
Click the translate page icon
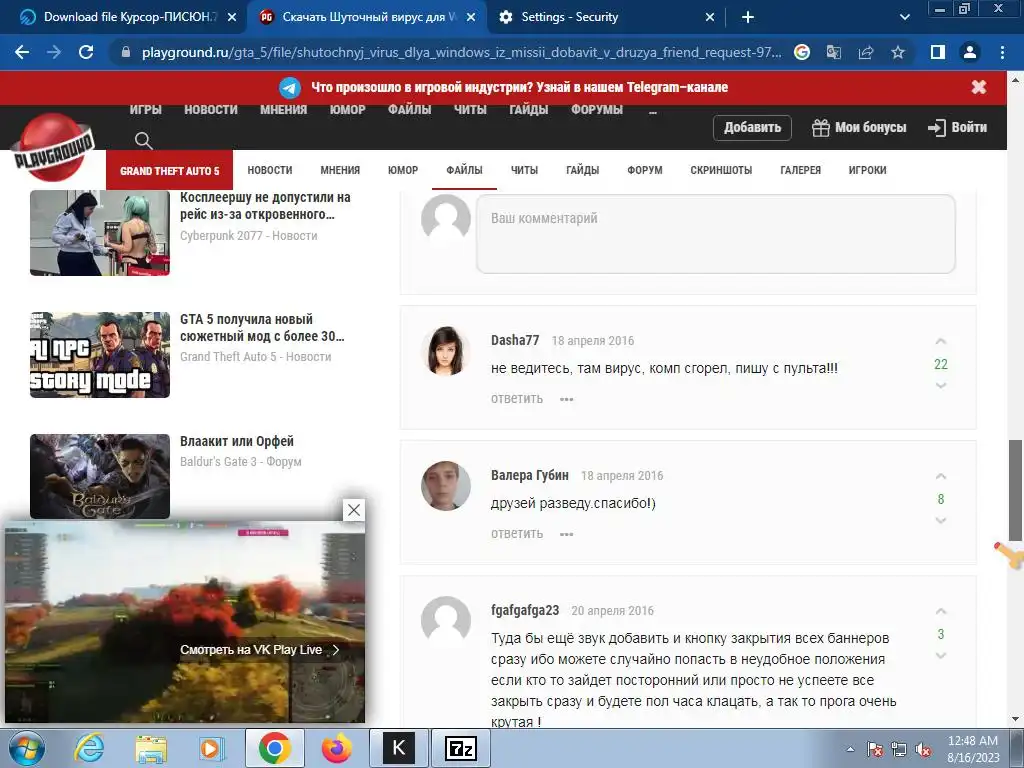834,52
